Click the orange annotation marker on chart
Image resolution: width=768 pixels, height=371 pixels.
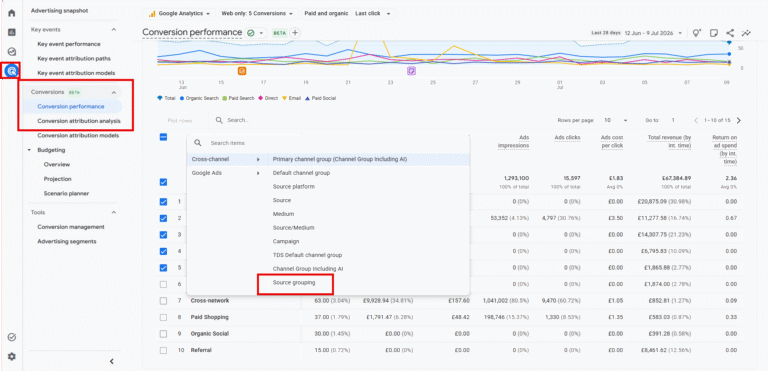242,71
